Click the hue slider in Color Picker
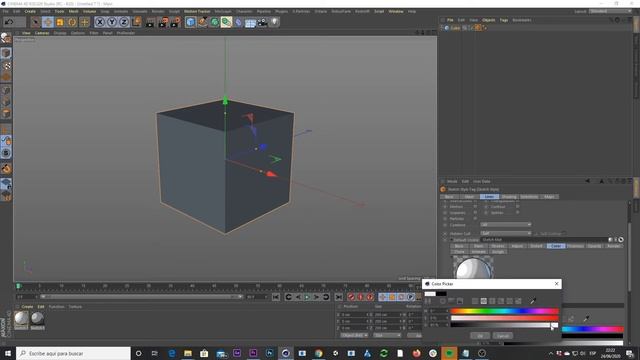Viewport: 640px width, 360px height. coord(504,311)
